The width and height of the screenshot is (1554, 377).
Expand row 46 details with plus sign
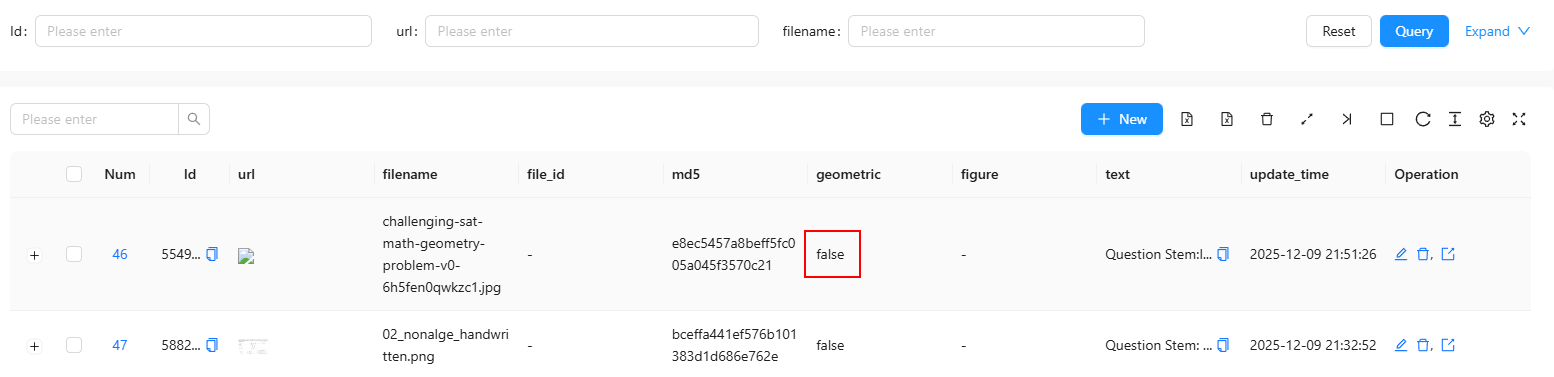click(x=35, y=255)
